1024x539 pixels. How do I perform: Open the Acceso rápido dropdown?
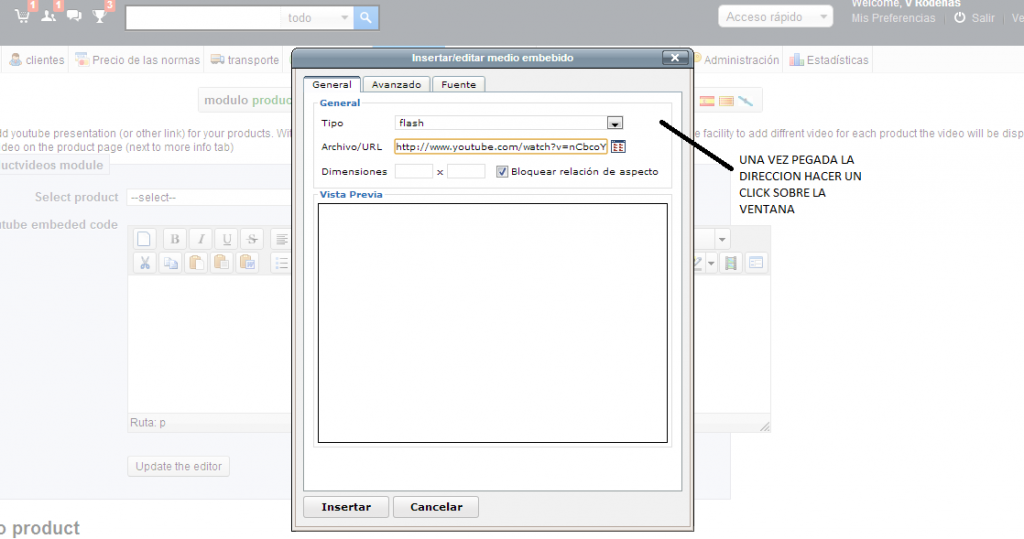pos(775,17)
